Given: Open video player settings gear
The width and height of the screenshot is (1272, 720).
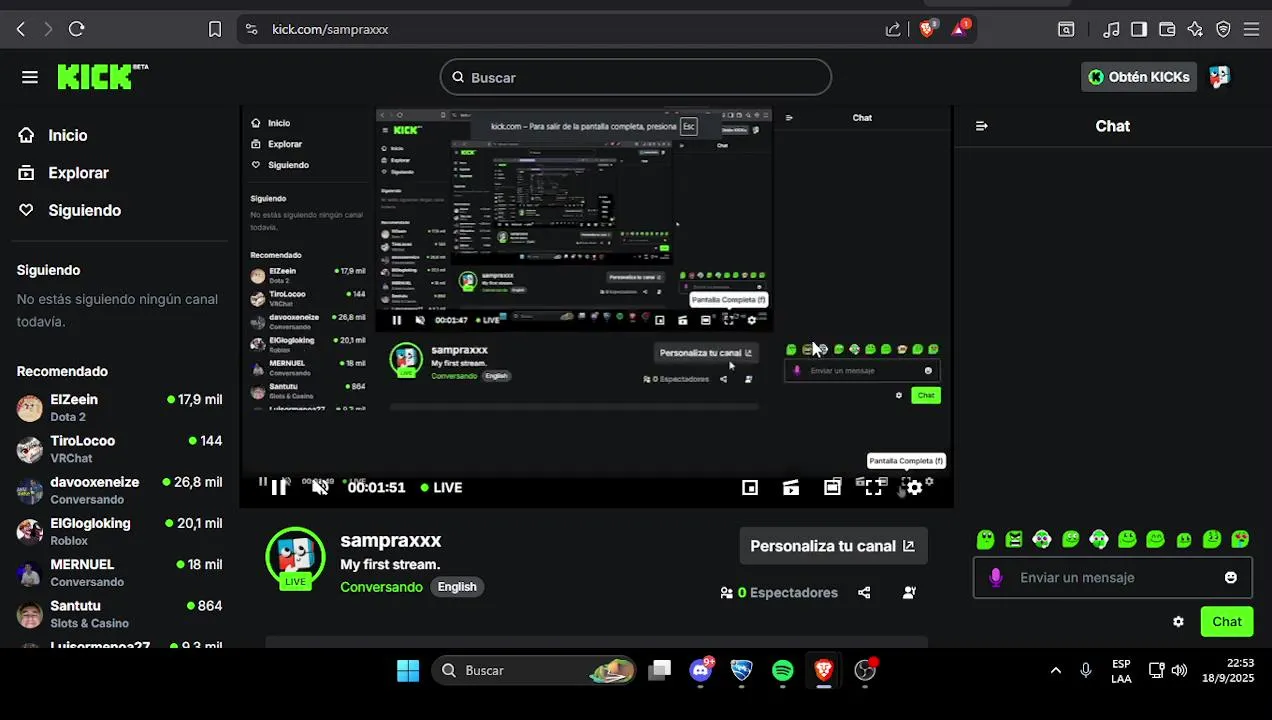Looking at the screenshot, I should (914, 488).
